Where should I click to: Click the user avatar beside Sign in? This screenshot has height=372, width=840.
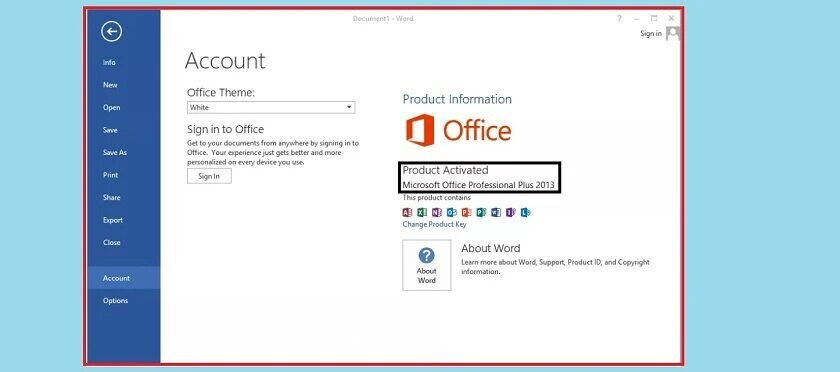672,33
